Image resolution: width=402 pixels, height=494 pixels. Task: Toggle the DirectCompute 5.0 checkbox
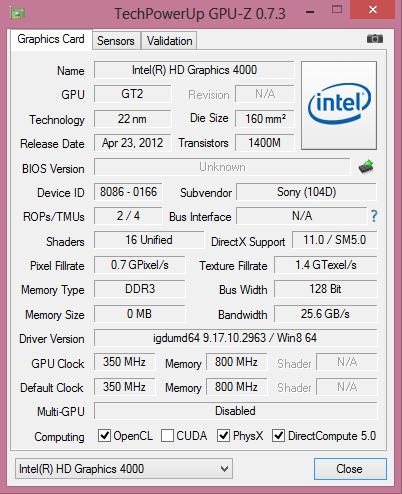pyautogui.click(x=278, y=436)
